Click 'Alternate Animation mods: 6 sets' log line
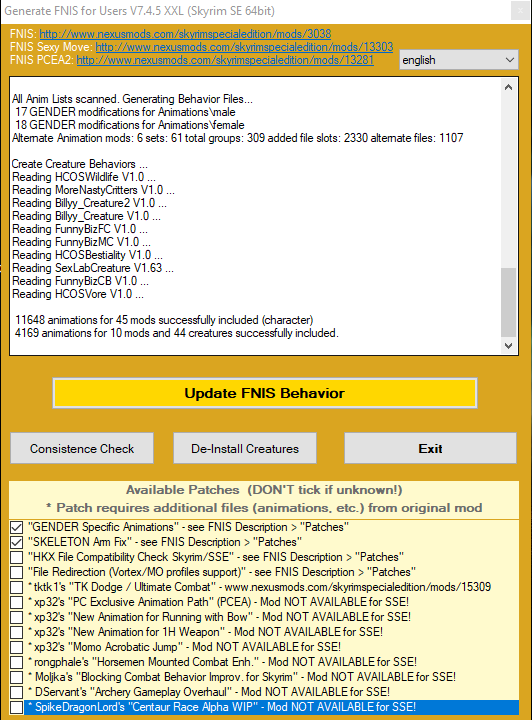 (238, 138)
